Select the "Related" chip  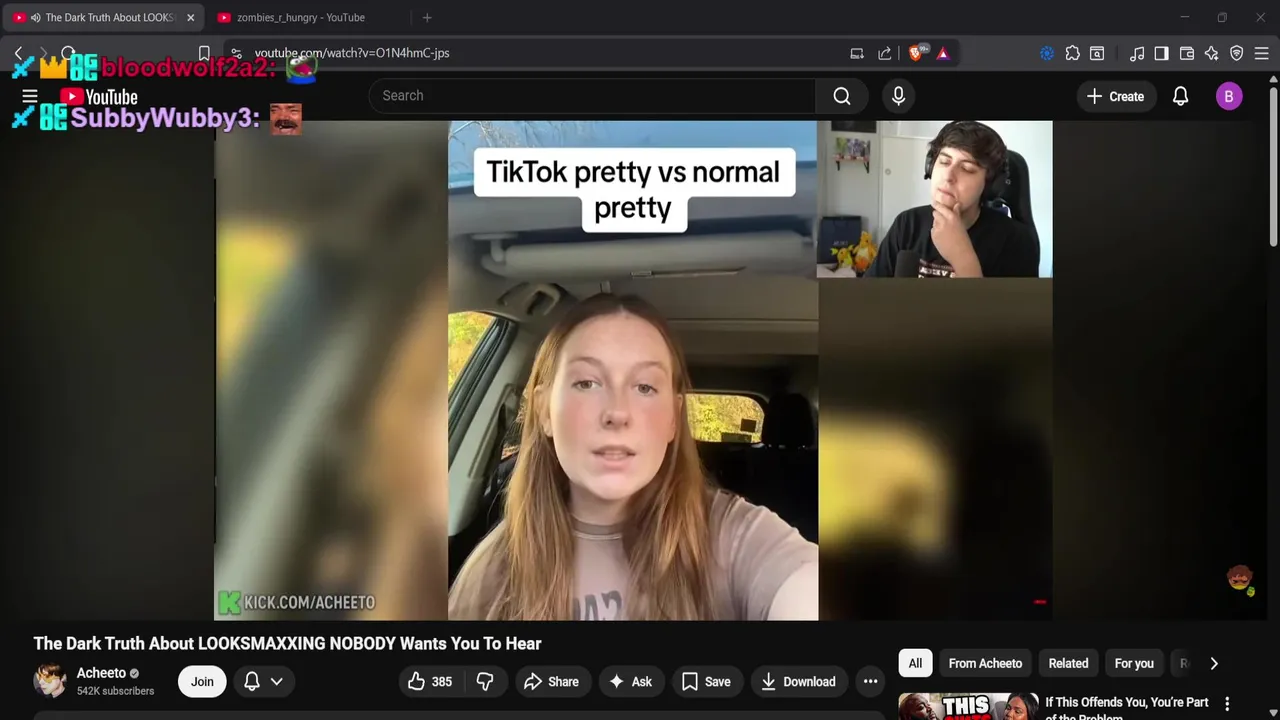1068,663
